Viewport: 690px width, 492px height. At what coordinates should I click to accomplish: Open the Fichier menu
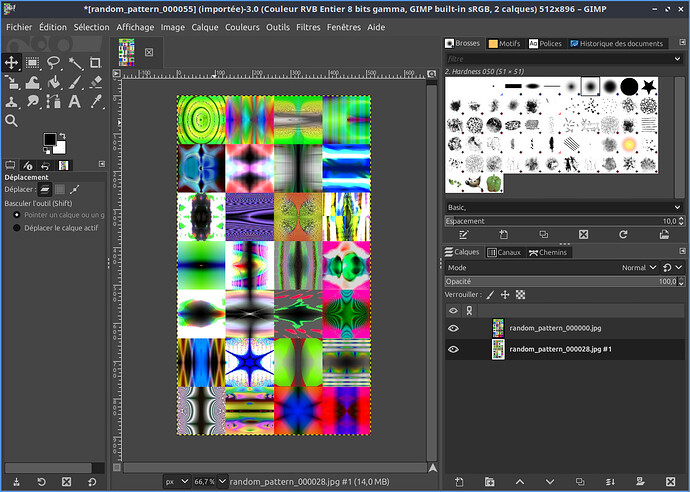(x=19, y=27)
